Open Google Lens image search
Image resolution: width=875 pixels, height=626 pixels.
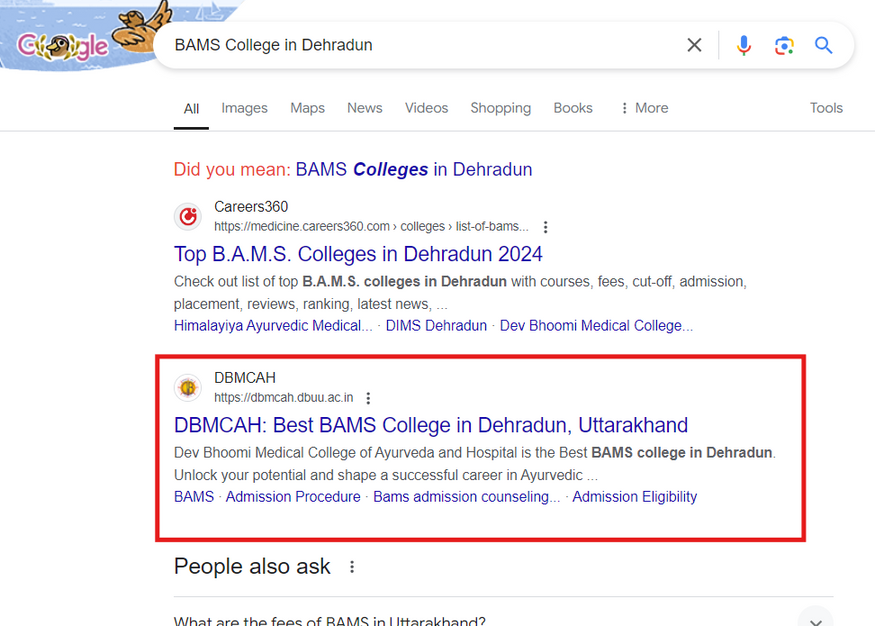[x=784, y=45]
